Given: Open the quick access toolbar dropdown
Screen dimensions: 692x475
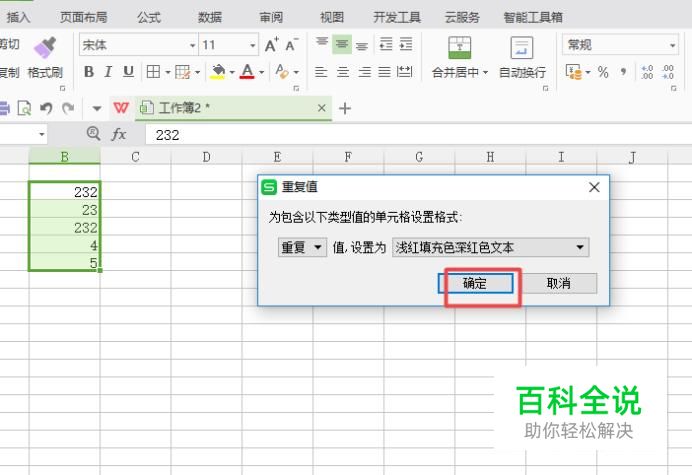Looking at the screenshot, I should (97, 108).
